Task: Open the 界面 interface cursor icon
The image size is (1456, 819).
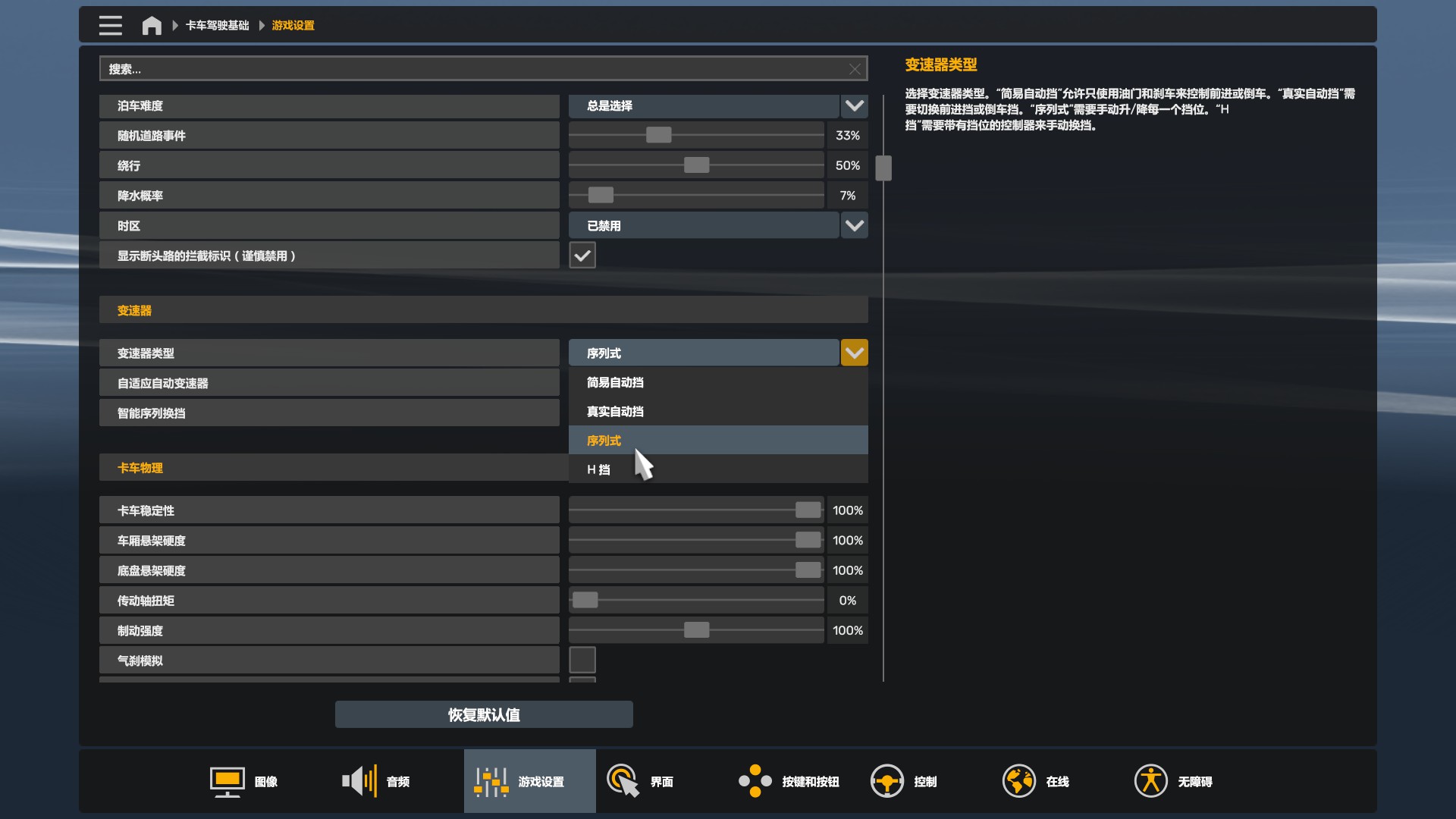Action: click(x=623, y=781)
